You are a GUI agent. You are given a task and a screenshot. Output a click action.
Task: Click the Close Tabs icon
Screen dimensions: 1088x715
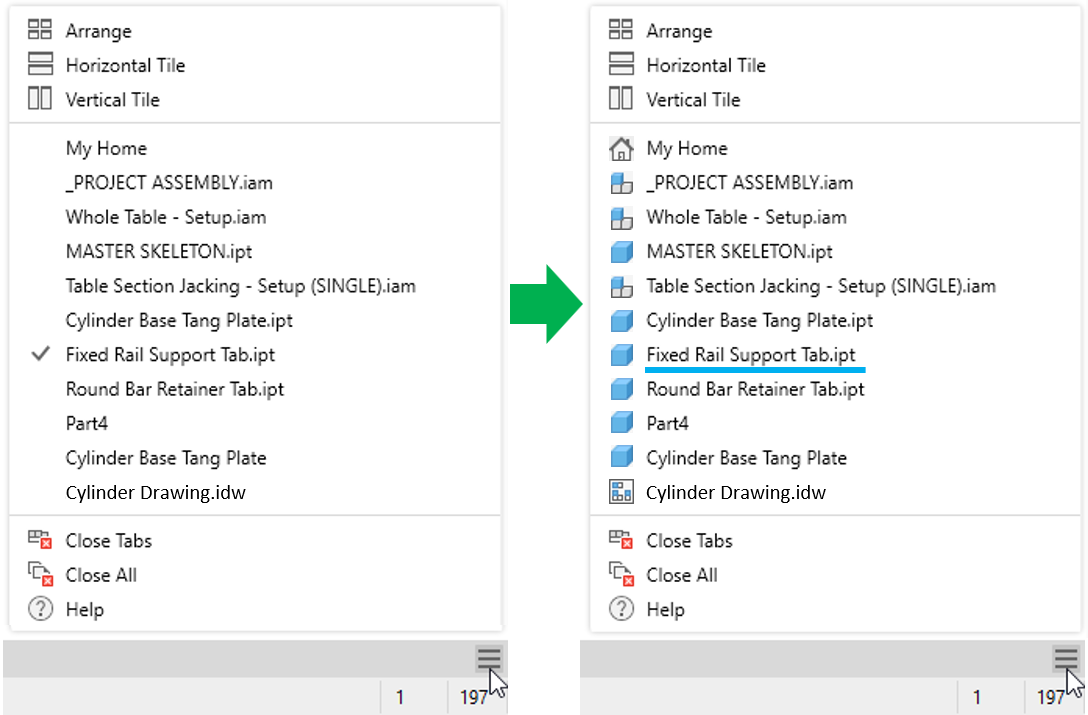[40, 540]
